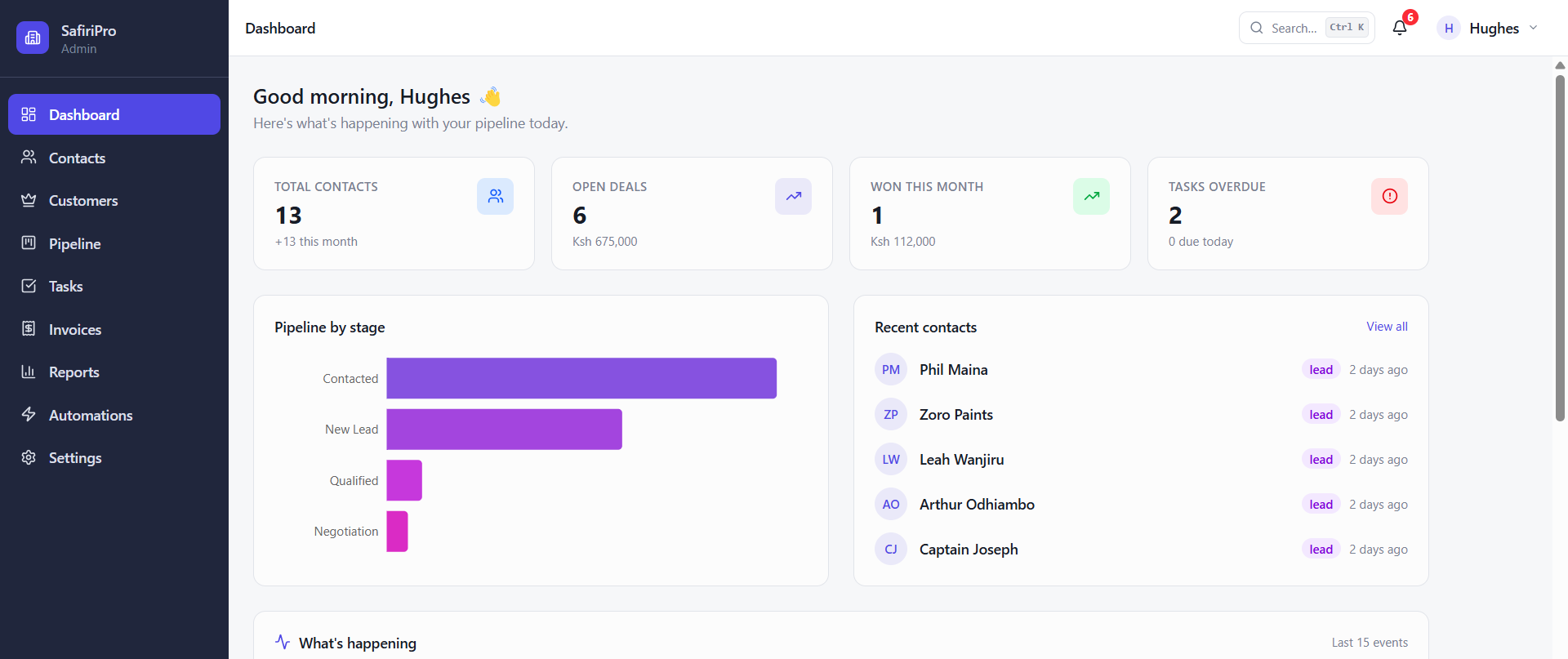The height and width of the screenshot is (659, 1568).
Task: Click View all recent contacts link
Action: 1387,327
